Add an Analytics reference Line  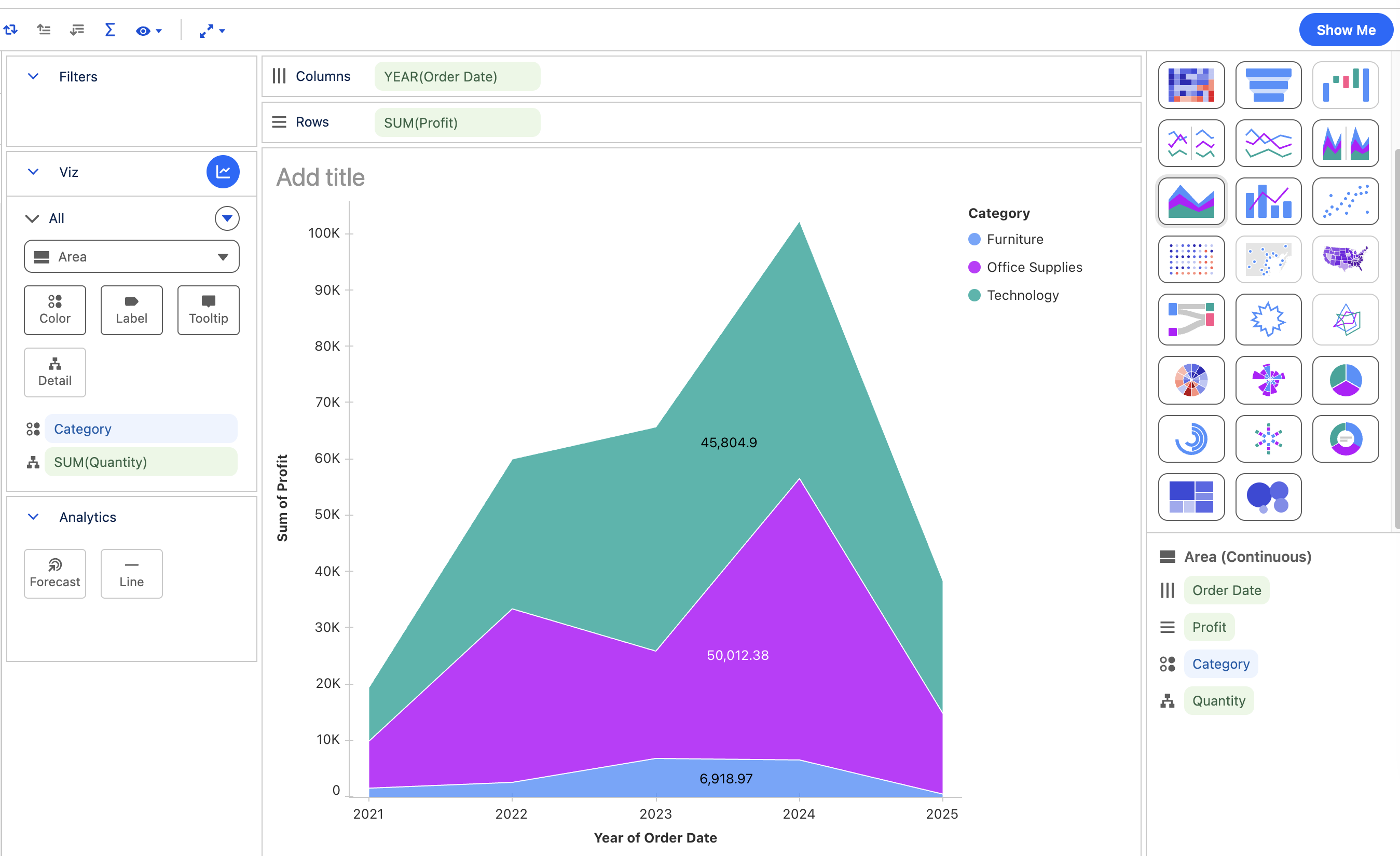[x=132, y=574]
